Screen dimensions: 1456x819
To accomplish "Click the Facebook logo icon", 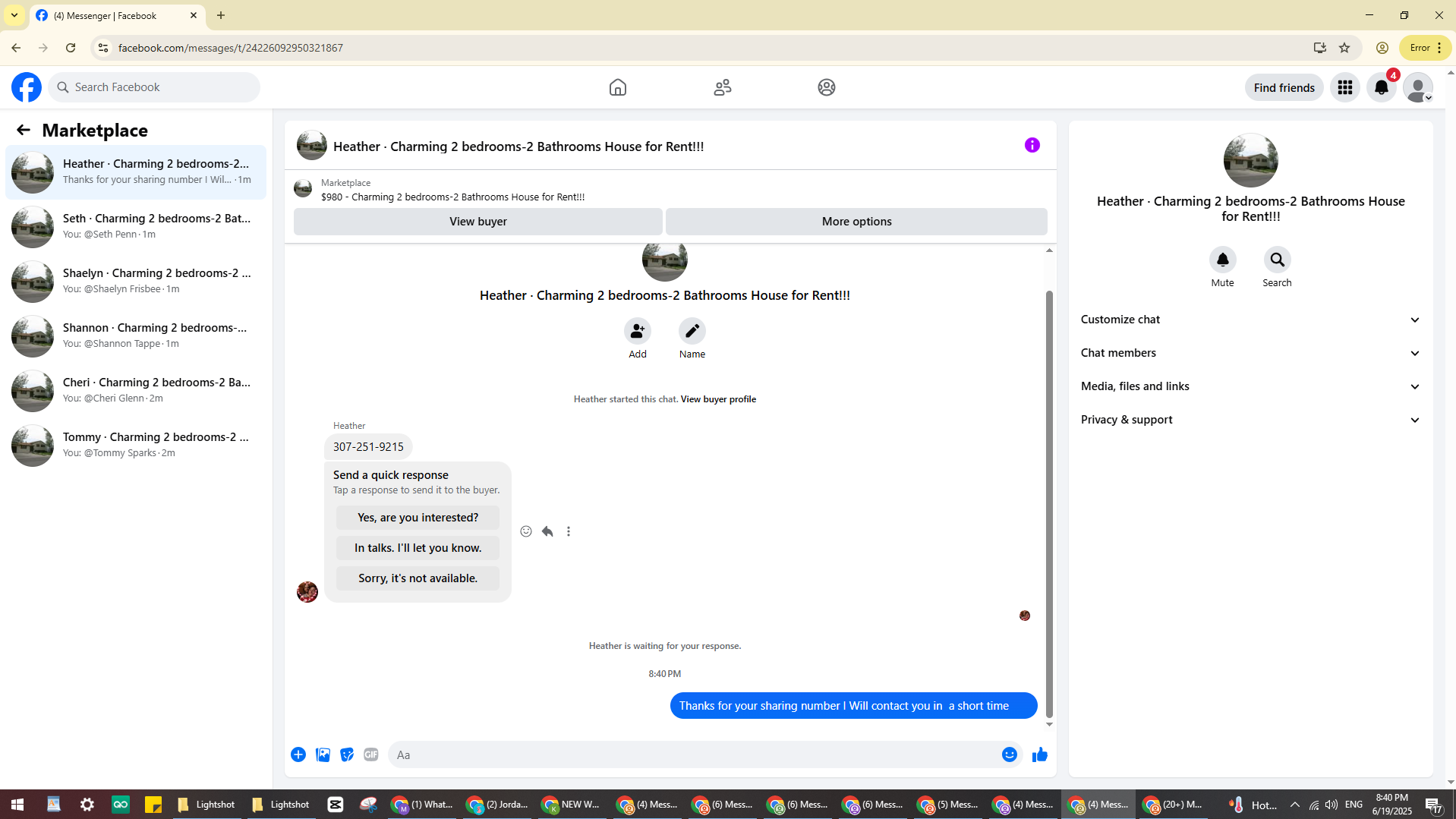I will click(x=27, y=87).
